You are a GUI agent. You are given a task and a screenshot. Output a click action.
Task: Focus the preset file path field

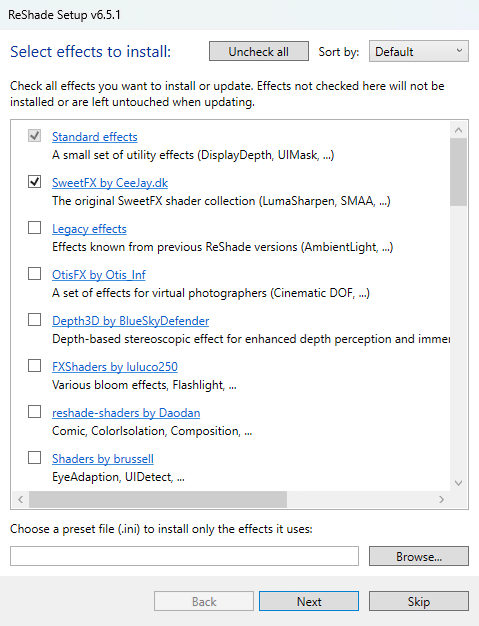[184, 556]
